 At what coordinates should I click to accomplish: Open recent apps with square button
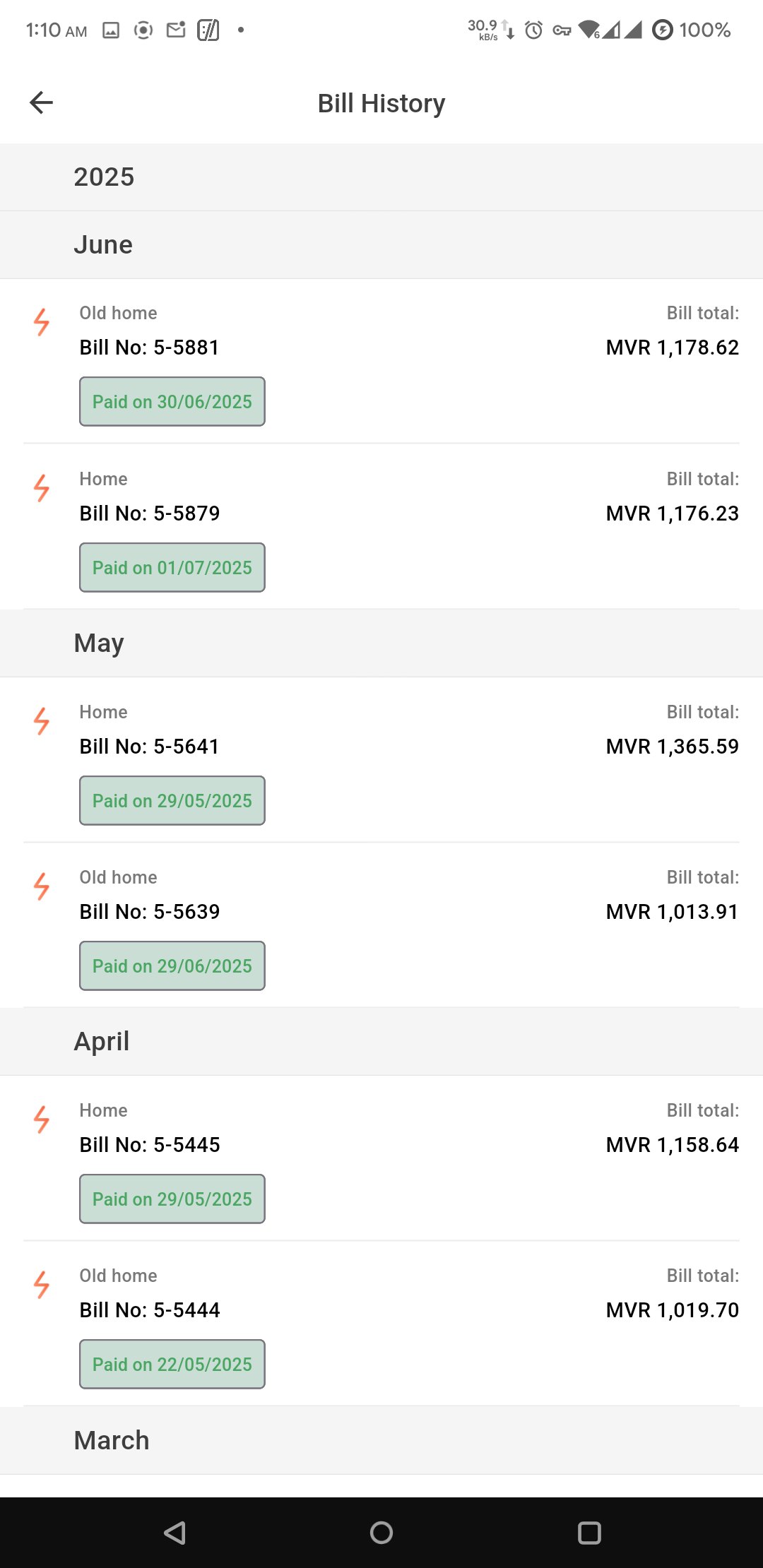589,1533
